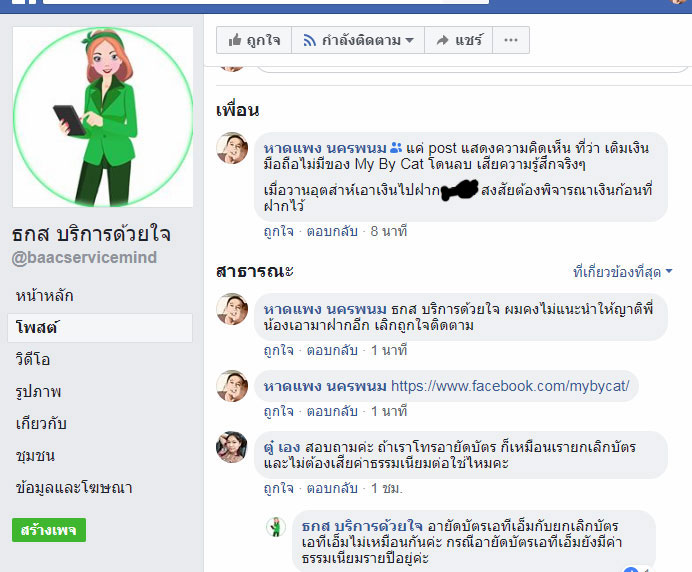Open the รูปภาพ sidebar section
The width and height of the screenshot is (692, 572).
pyautogui.click(x=38, y=391)
